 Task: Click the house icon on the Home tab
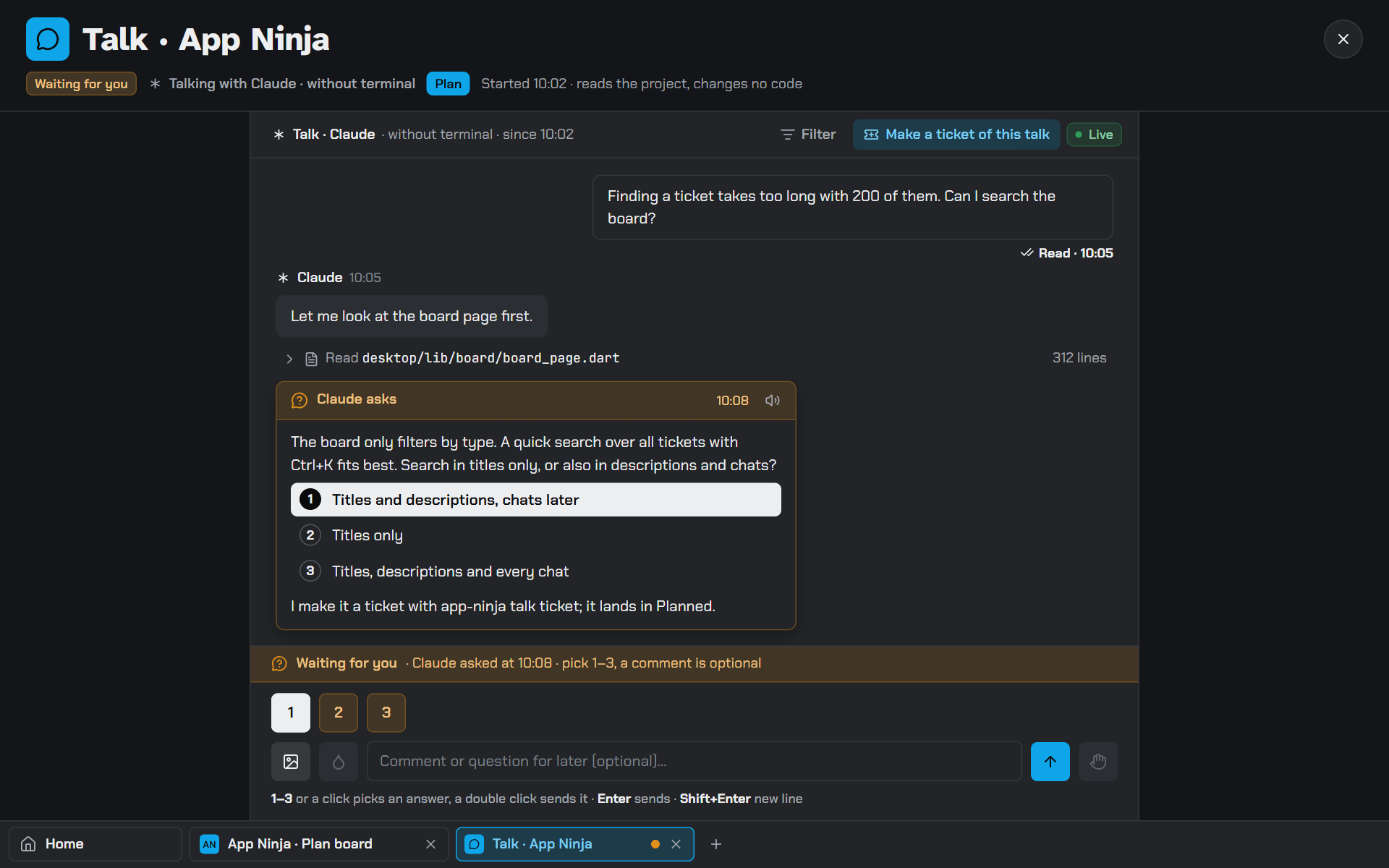click(28, 844)
